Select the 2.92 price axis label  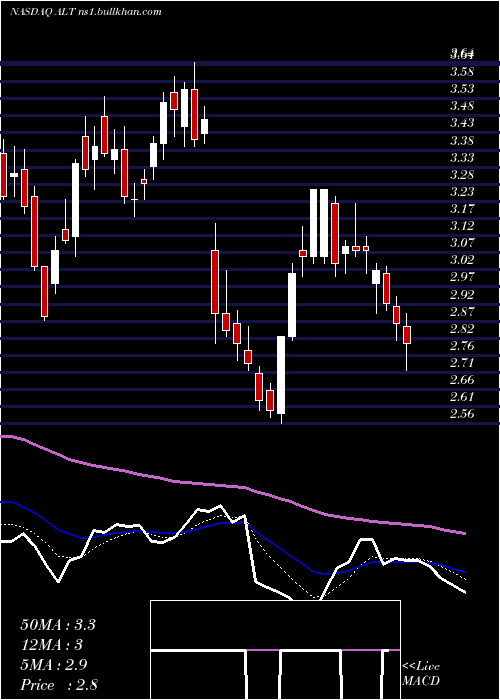[x=462, y=294]
